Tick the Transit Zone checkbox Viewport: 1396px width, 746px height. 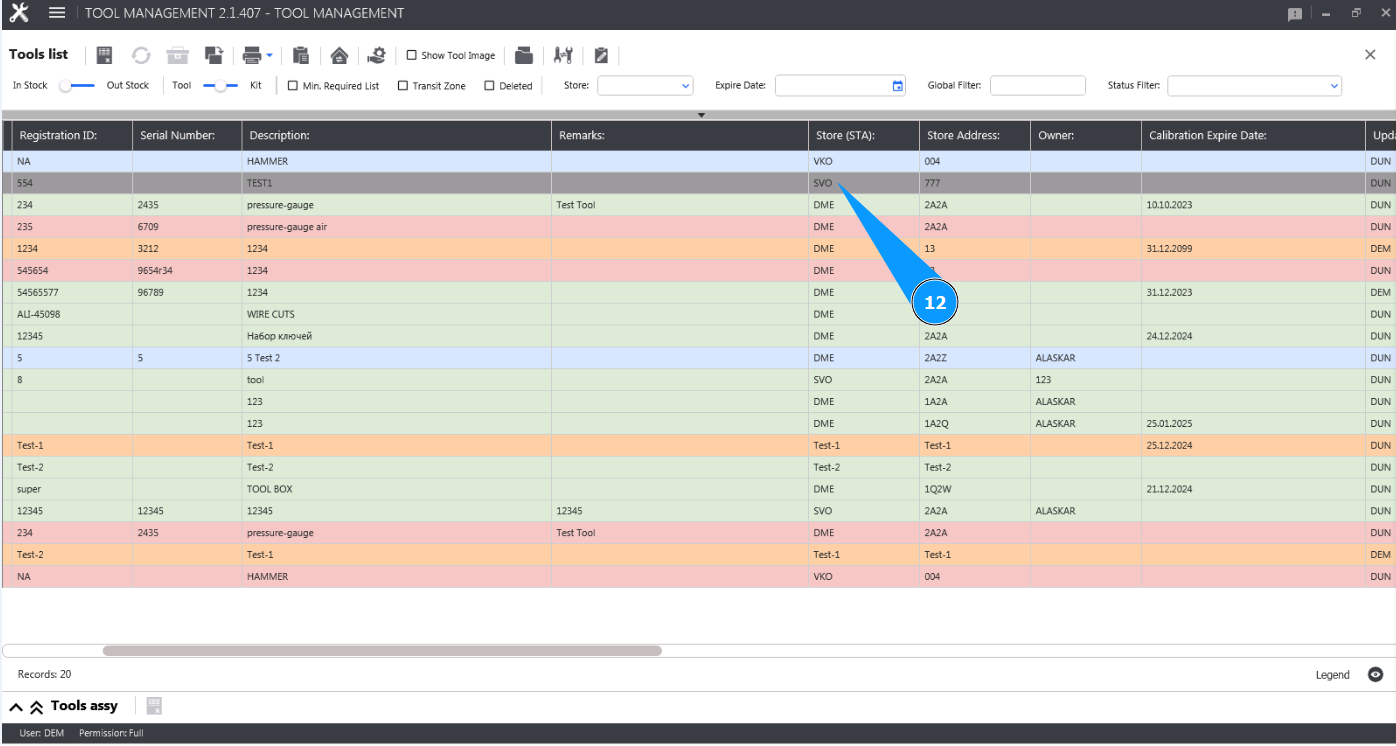pyautogui.click(x=403, y=86)
